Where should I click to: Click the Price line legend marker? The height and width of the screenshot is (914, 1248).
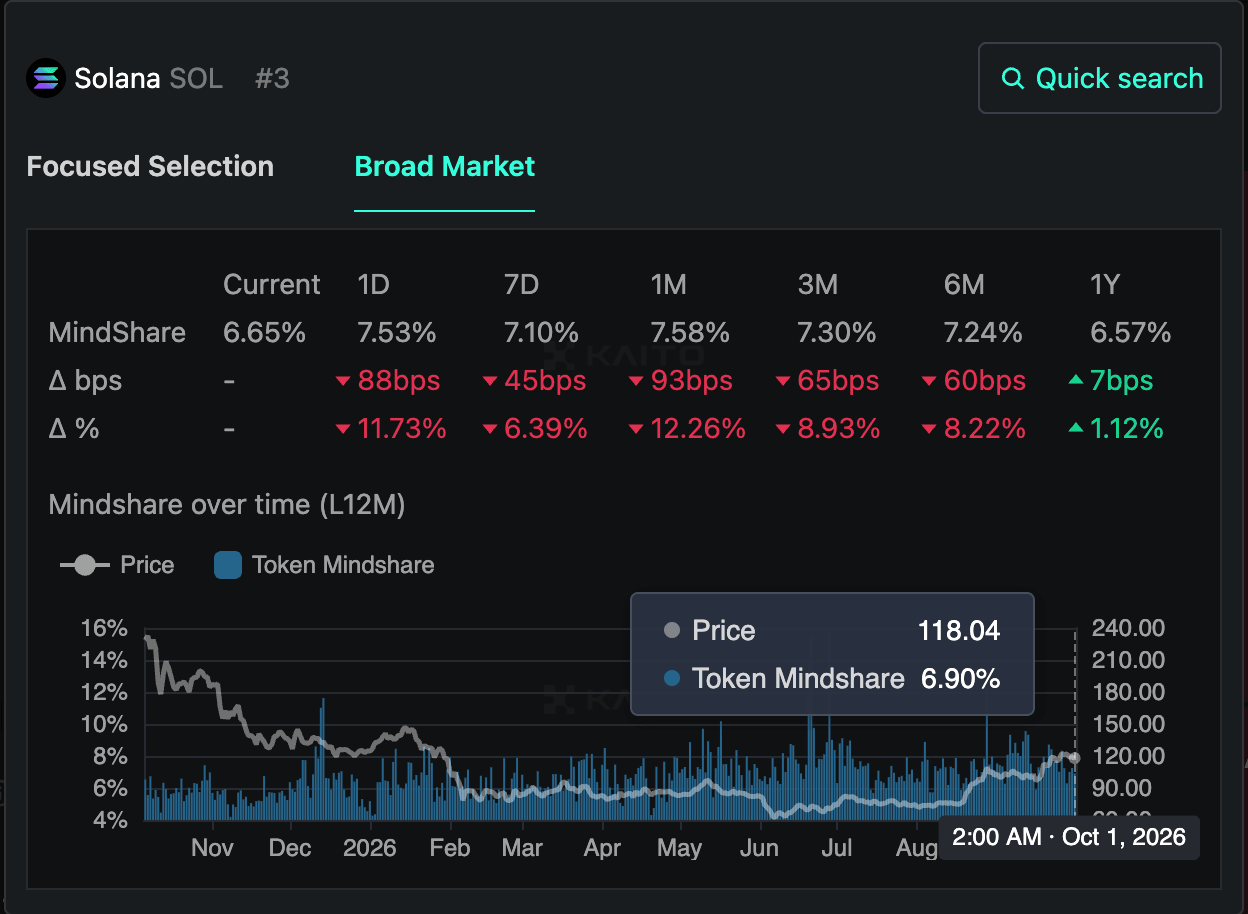pyautogui.click(x=85, y=565)
